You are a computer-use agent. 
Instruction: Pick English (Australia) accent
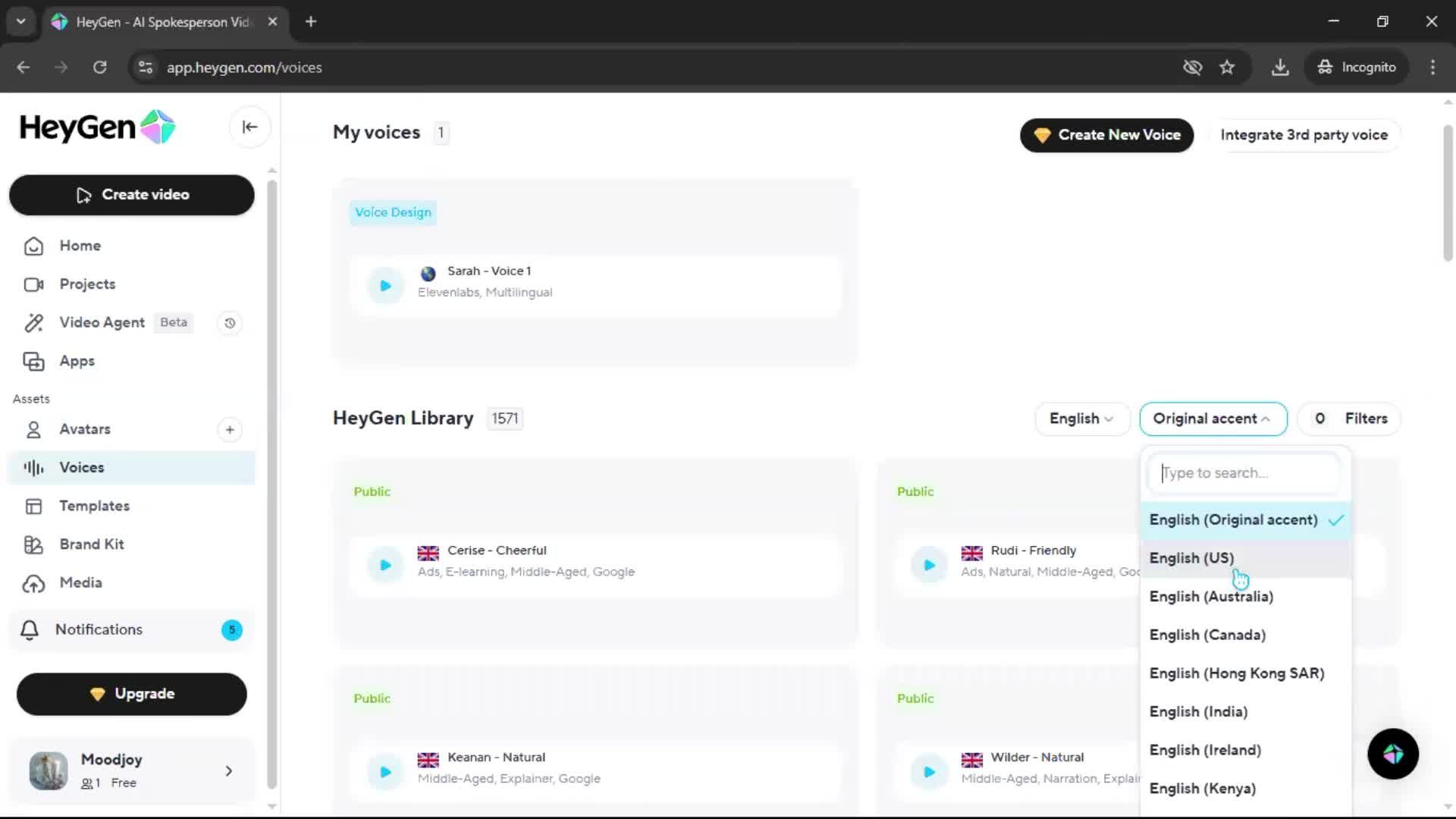[x=1211, y=597]
